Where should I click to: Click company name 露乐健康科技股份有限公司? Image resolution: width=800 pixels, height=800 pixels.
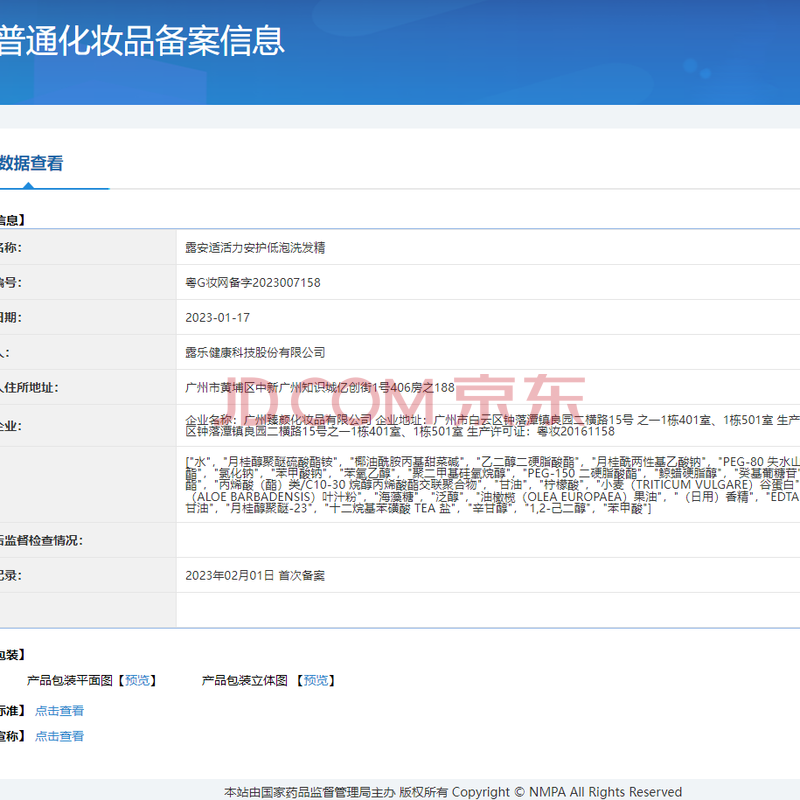click(x=255, y=352)
